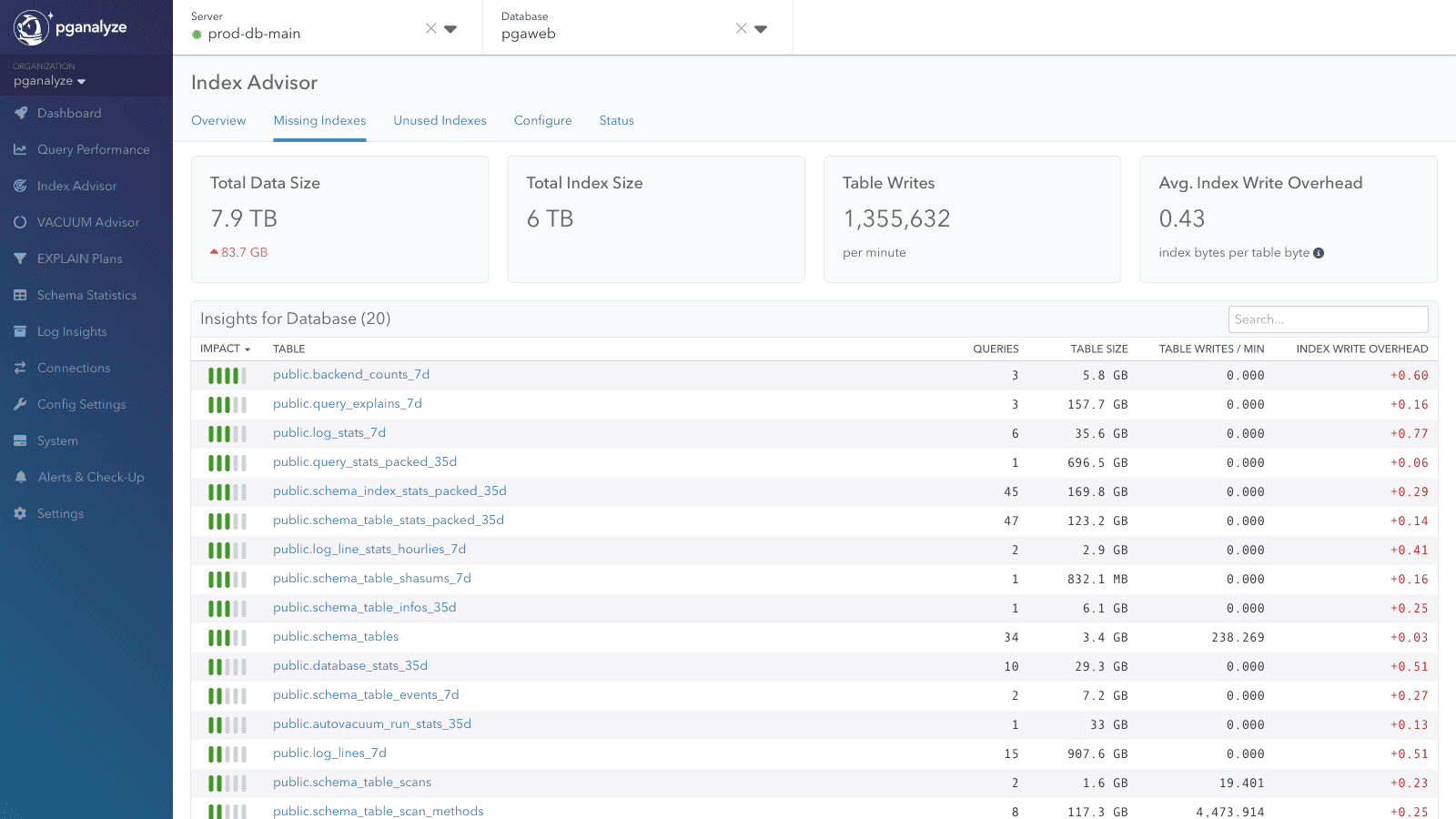Screen dimensions: 1456x819
Task: Focus the insights Search field
Action: [x=1328, y=319]
